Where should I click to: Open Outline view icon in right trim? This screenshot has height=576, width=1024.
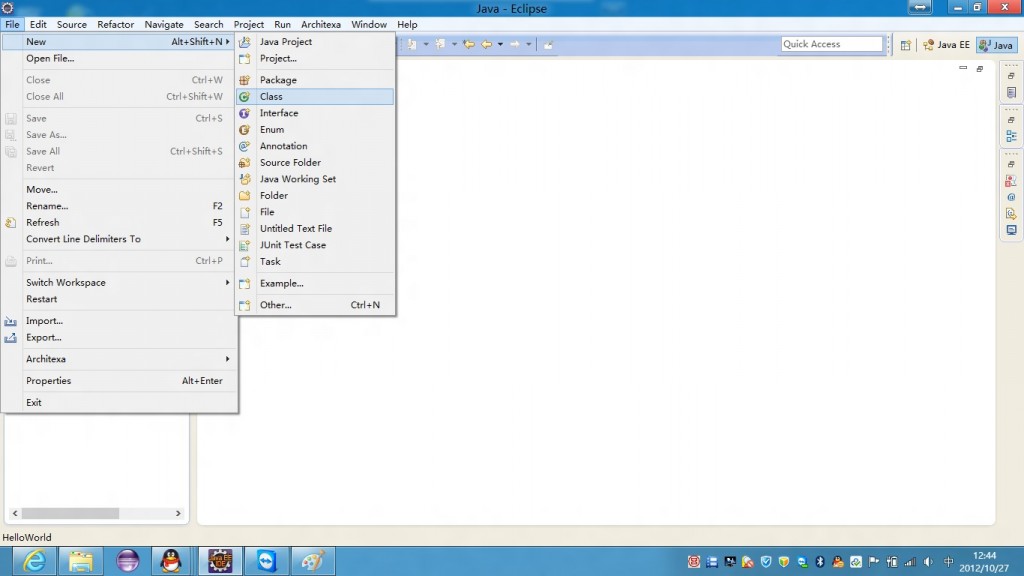tap(1011, 137)
